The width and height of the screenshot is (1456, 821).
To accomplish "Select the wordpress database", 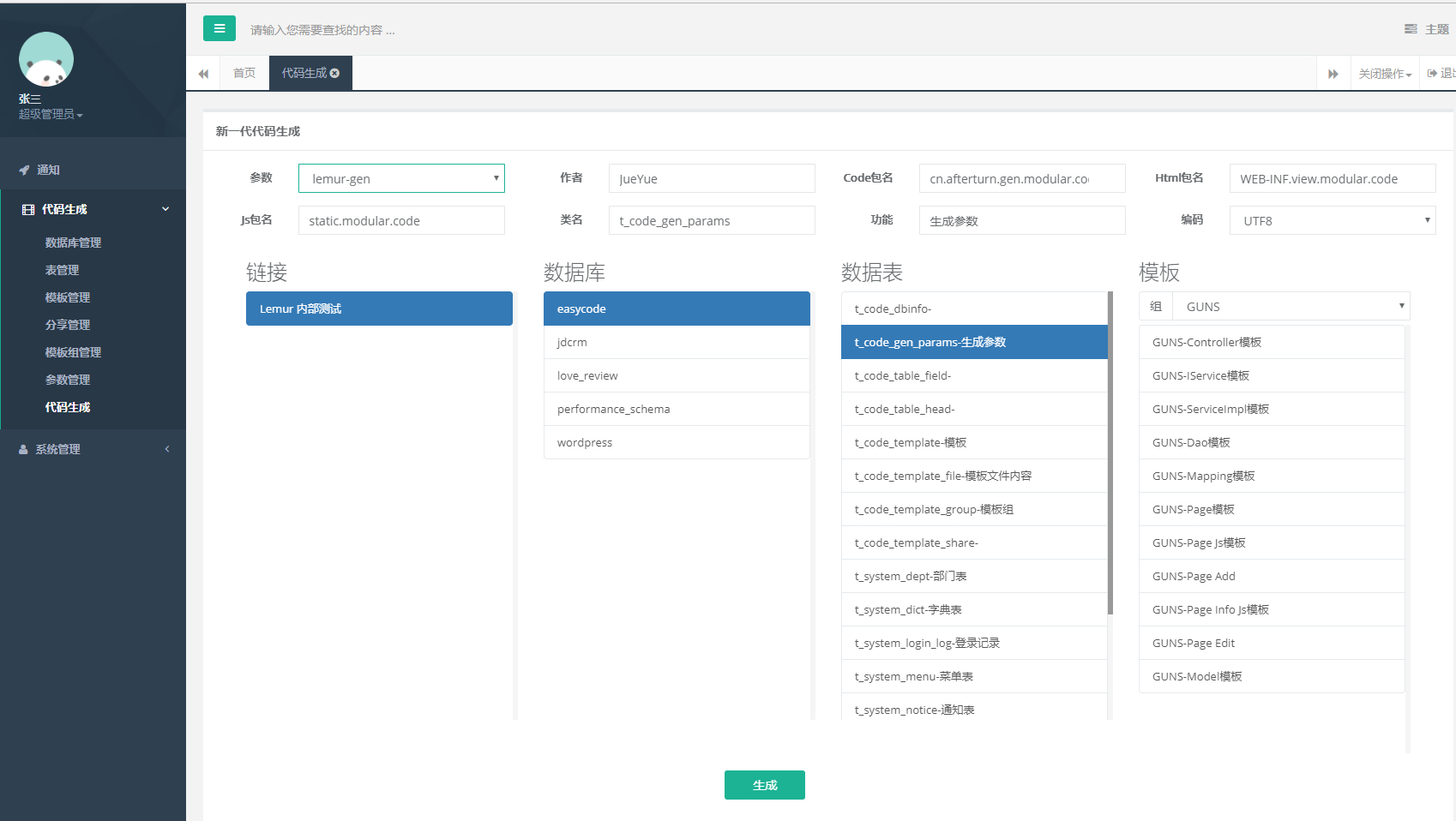I will pyautogui.click(x=677, y=442).
